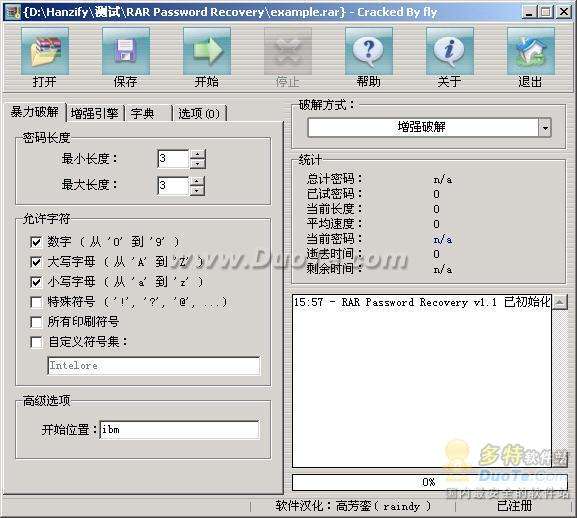Exit via 退出 house icon

(x=531, y=52)
